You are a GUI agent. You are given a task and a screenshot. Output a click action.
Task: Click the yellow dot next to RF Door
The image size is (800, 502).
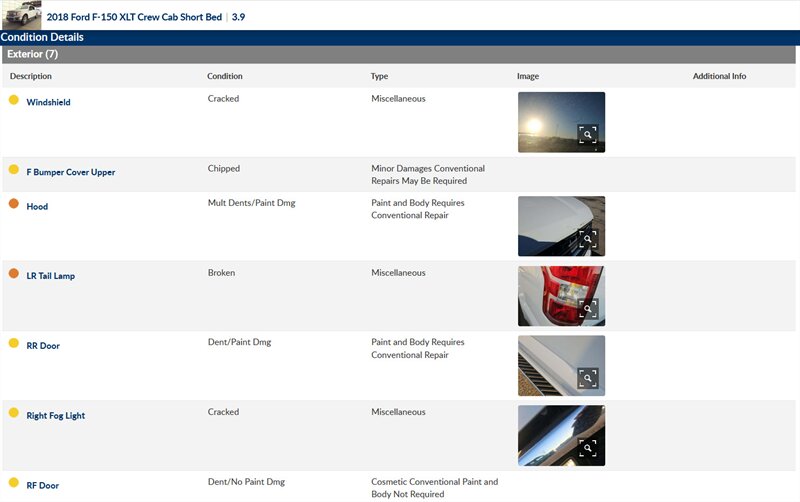coord(14,483)
